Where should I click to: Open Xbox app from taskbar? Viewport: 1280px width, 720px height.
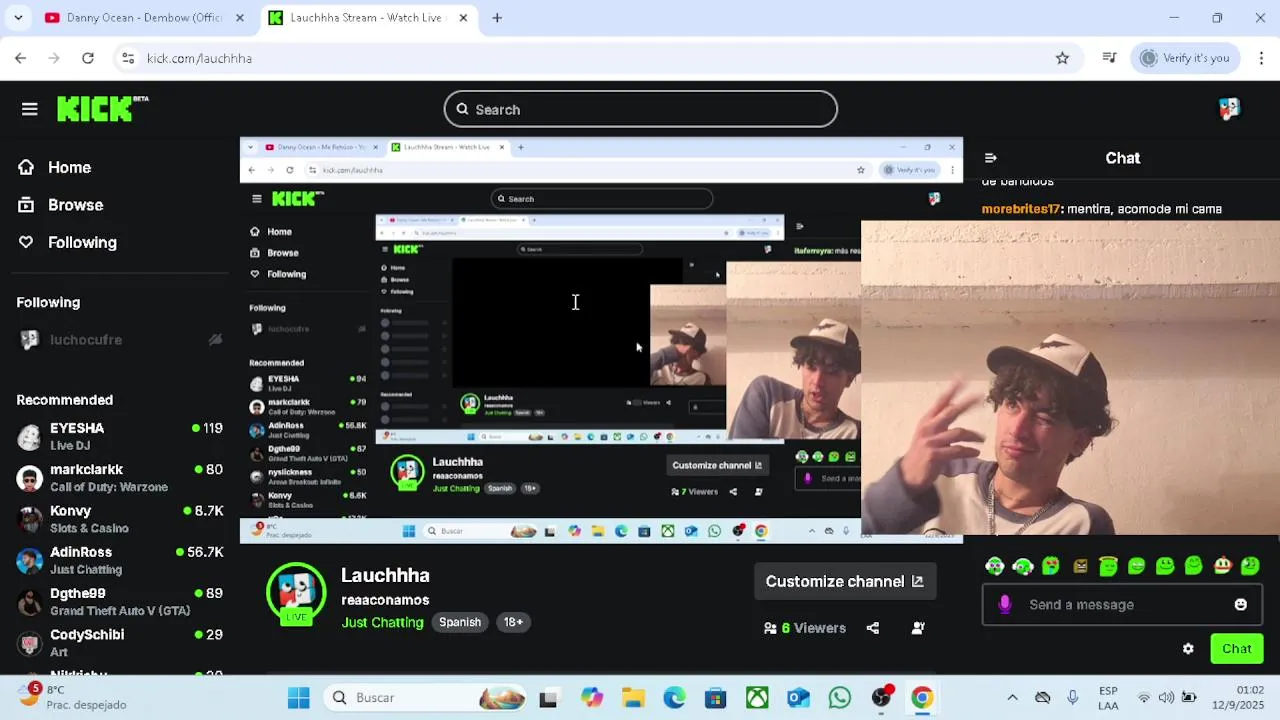click(757, 697)
